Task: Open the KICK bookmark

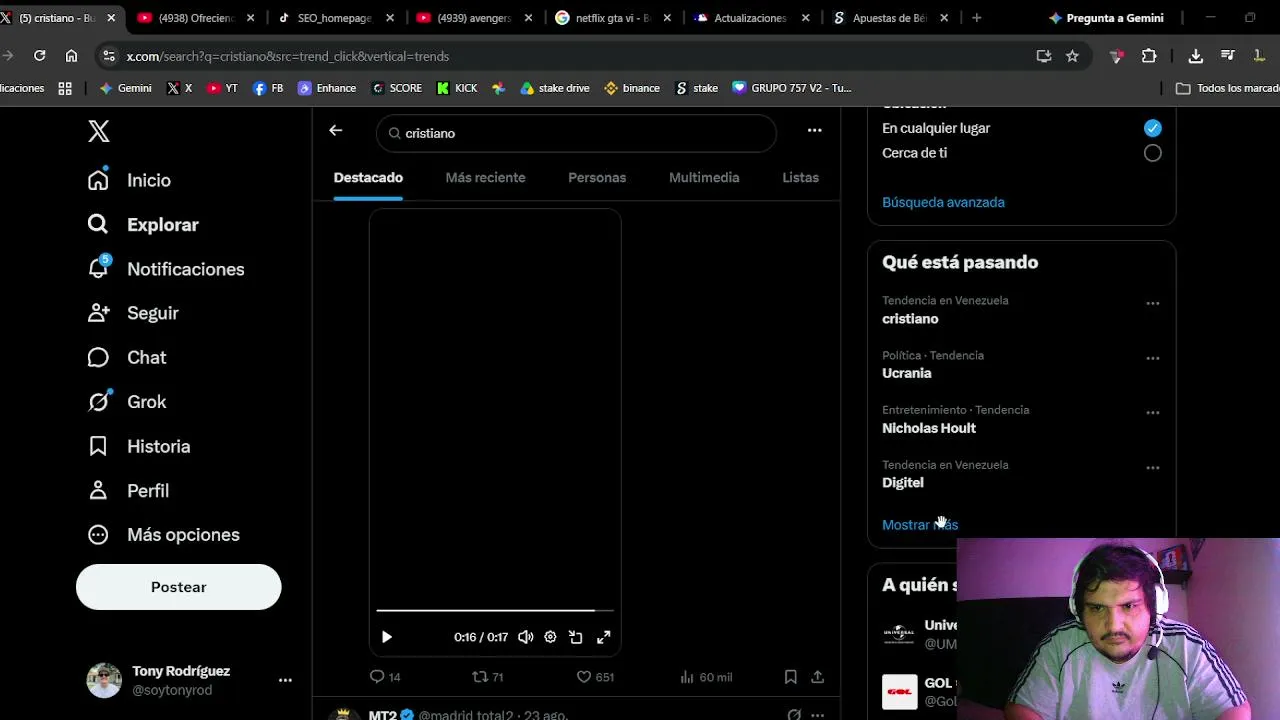Action: [x=457, y=88]
